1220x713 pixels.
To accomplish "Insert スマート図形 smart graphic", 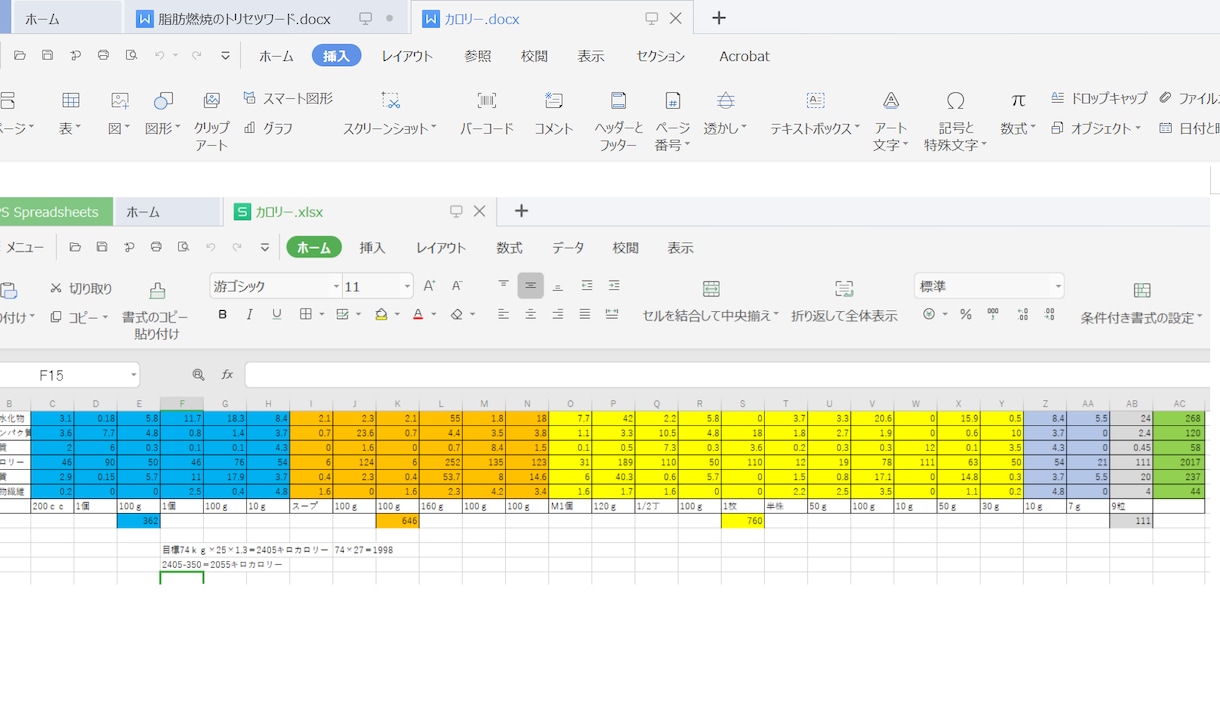I will coord(288,99).
